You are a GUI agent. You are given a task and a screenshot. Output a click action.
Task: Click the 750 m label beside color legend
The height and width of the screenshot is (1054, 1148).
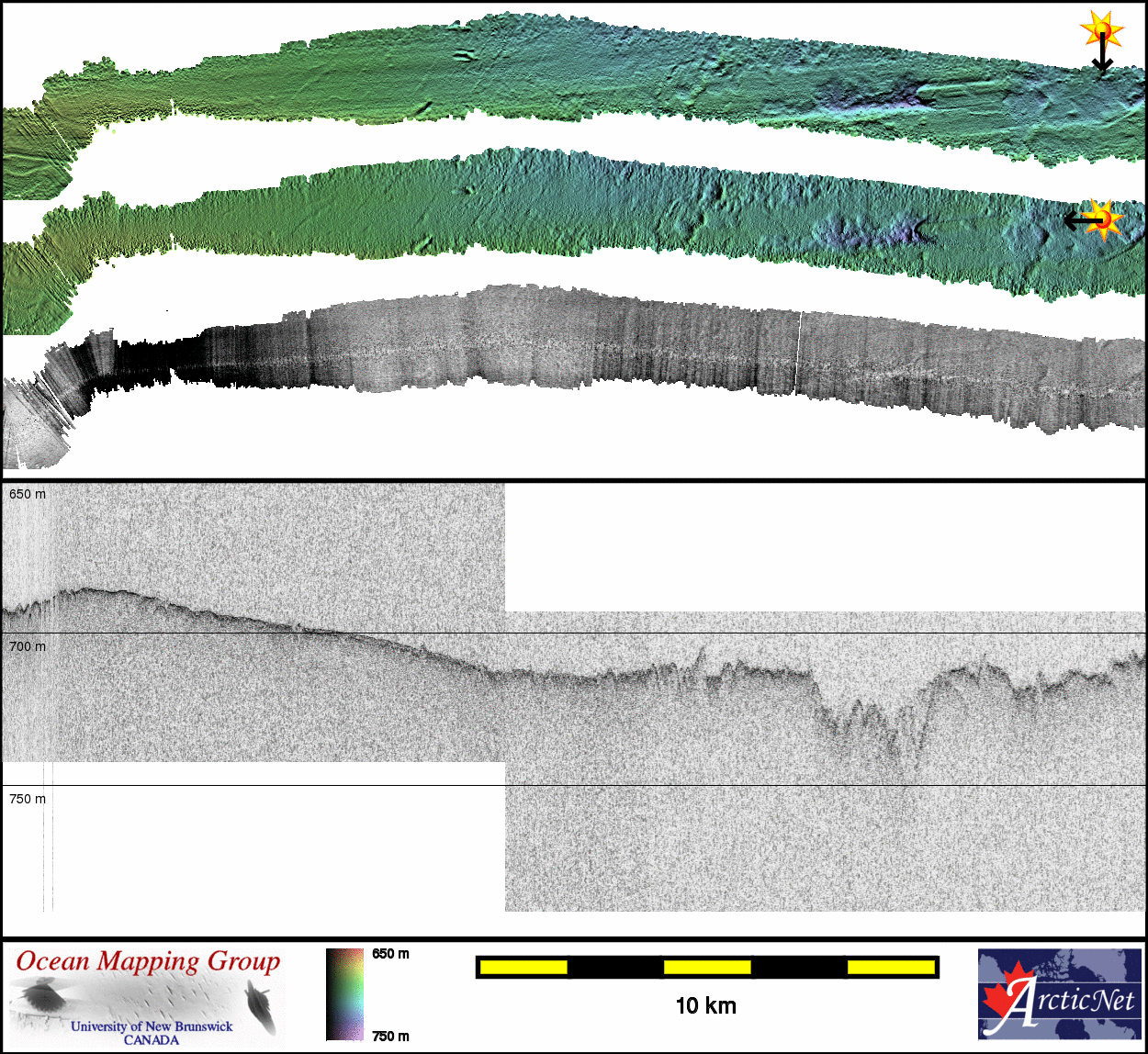pyautogui.click(x=390, y=1036)
